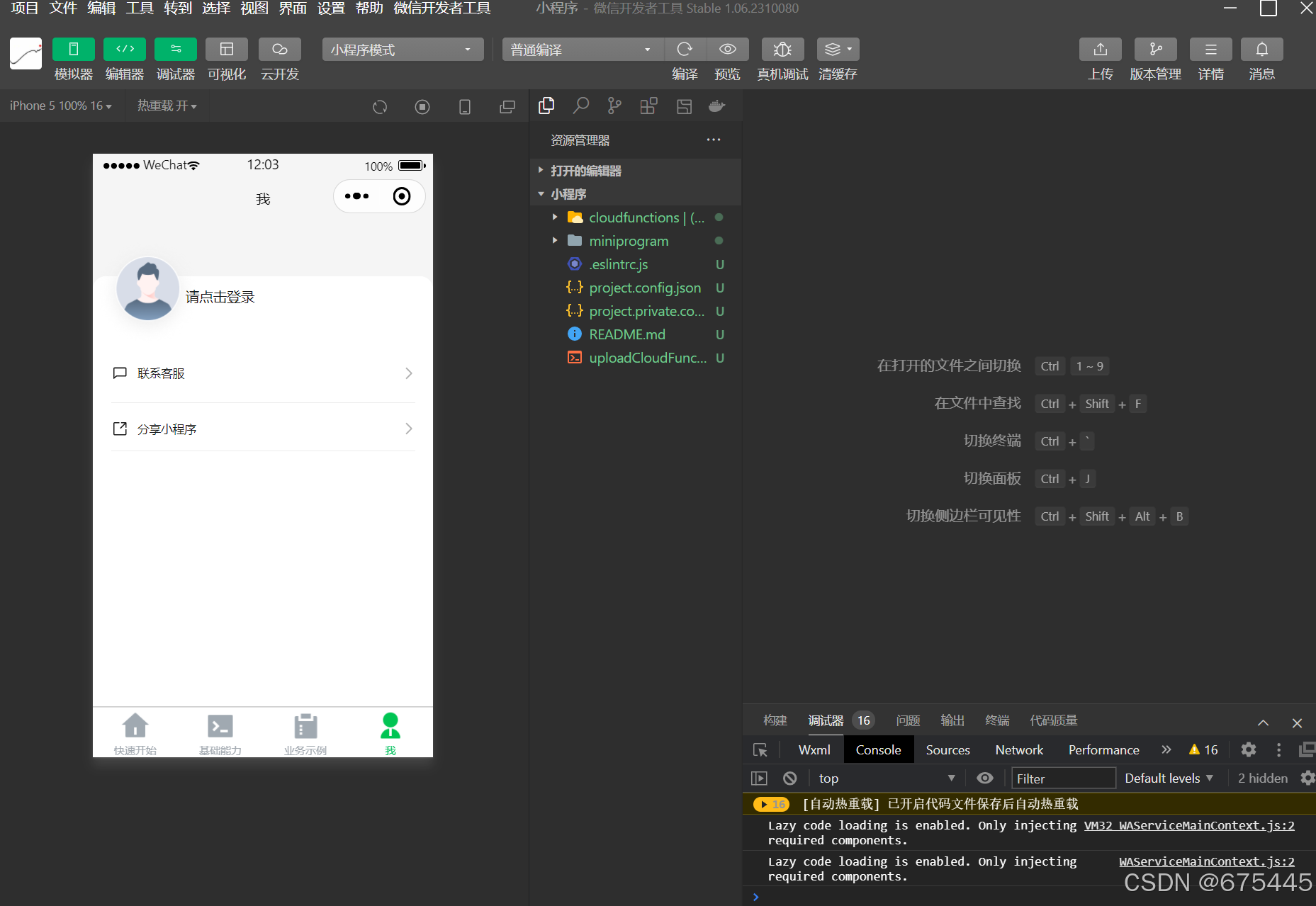
Task: Toggle the console sidebar icon
Action: [x=759, y=778]
